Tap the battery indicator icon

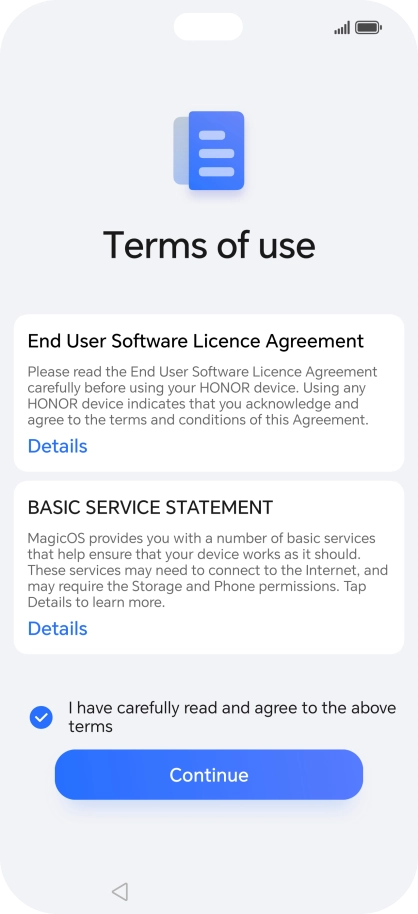click(368, 27)
